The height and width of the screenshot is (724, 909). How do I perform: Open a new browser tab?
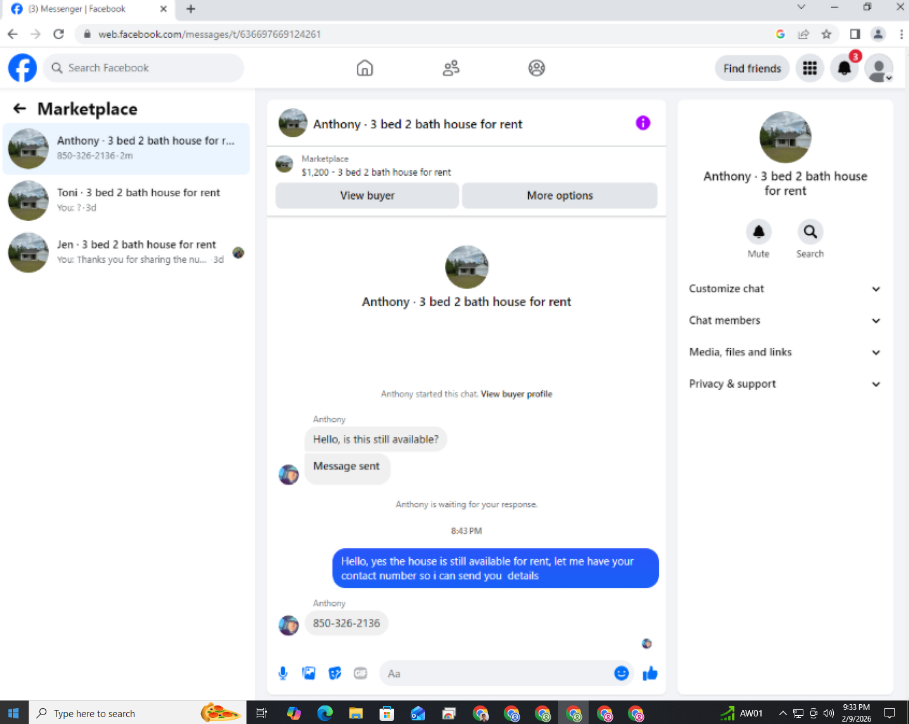[x=191, y=9]
